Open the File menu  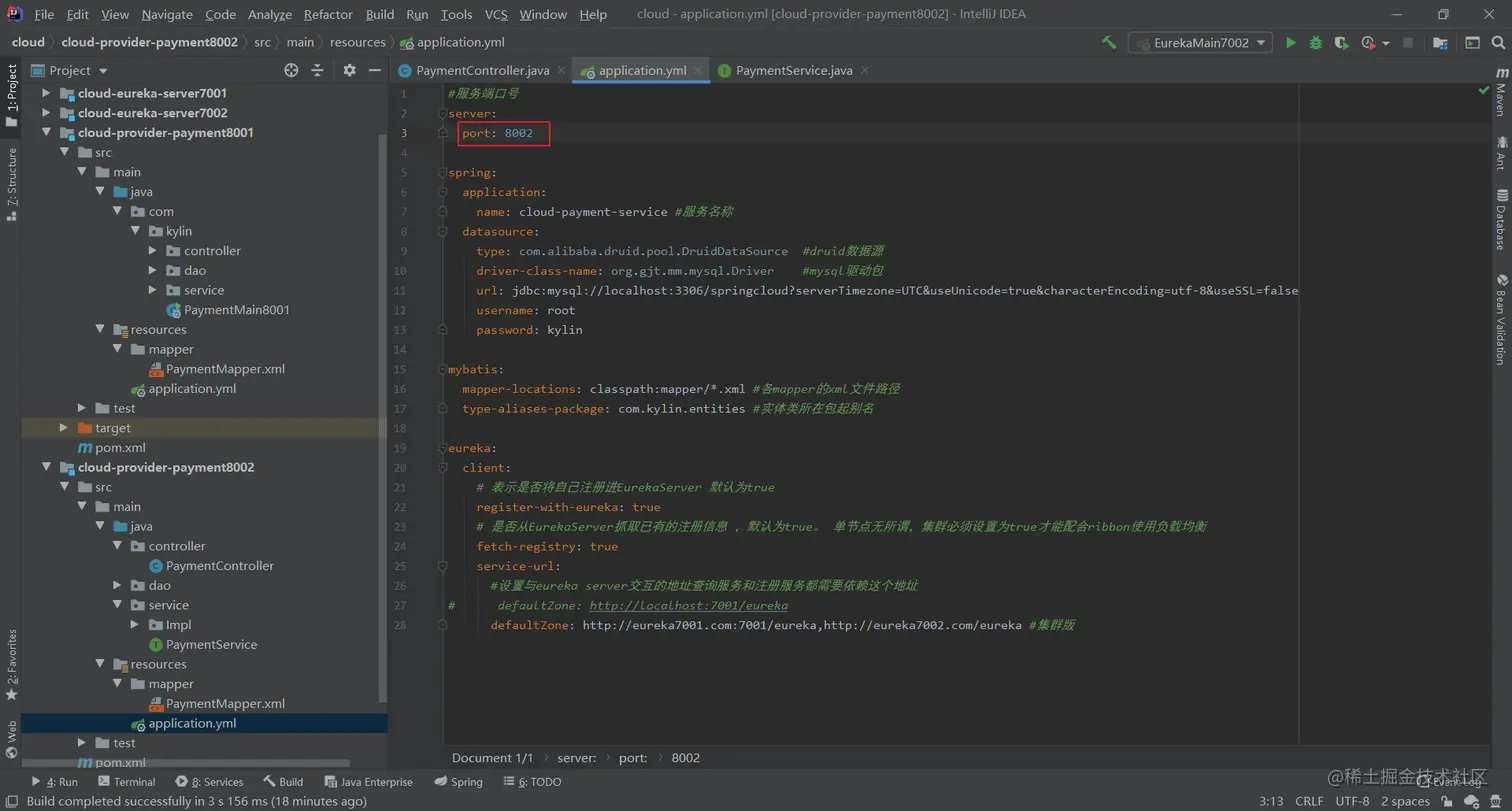[x=44, y=14]
